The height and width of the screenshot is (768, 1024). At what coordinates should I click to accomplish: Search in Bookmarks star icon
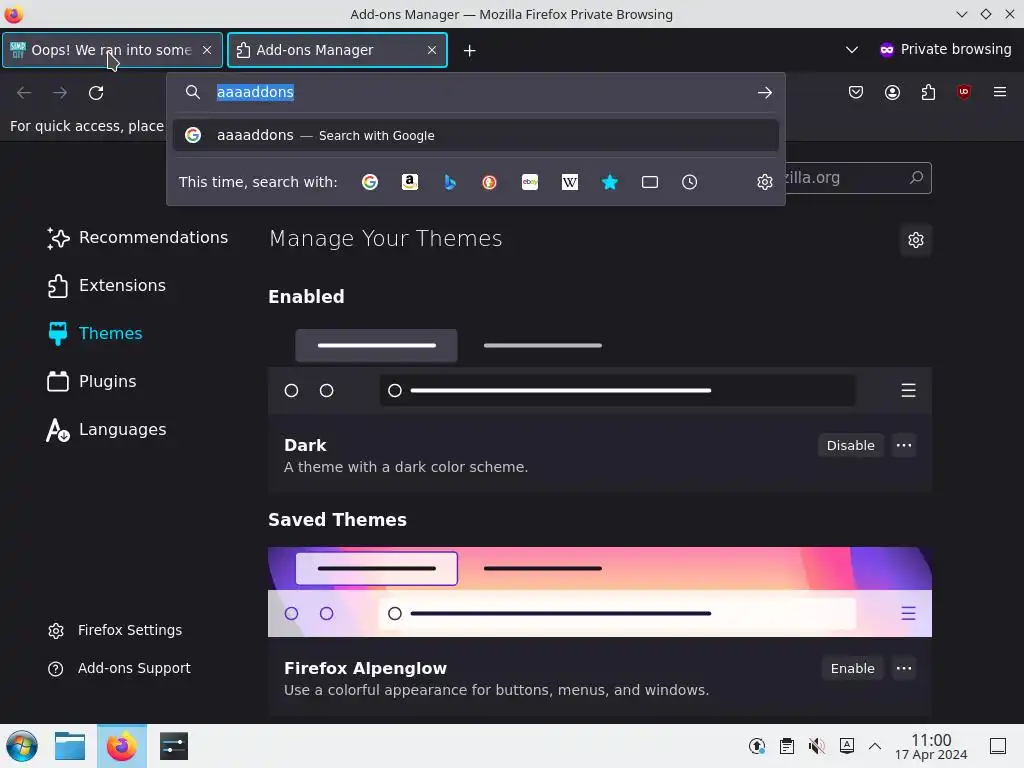pyautogui.click(x=609, y=182)
